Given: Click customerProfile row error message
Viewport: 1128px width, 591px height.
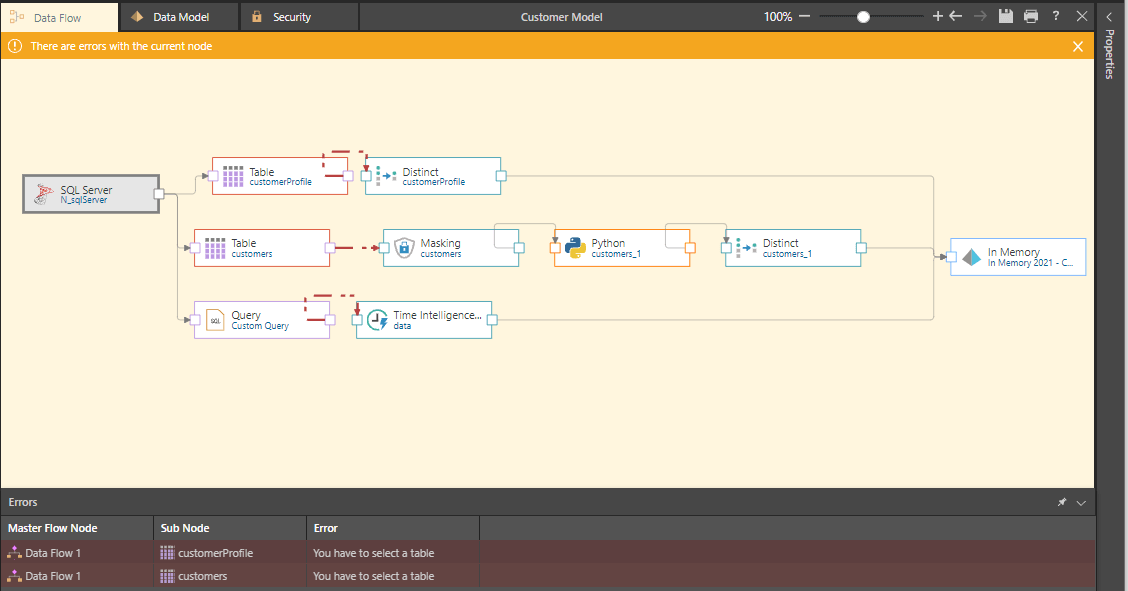Looking at the screenshot, I should click(373, 553).
